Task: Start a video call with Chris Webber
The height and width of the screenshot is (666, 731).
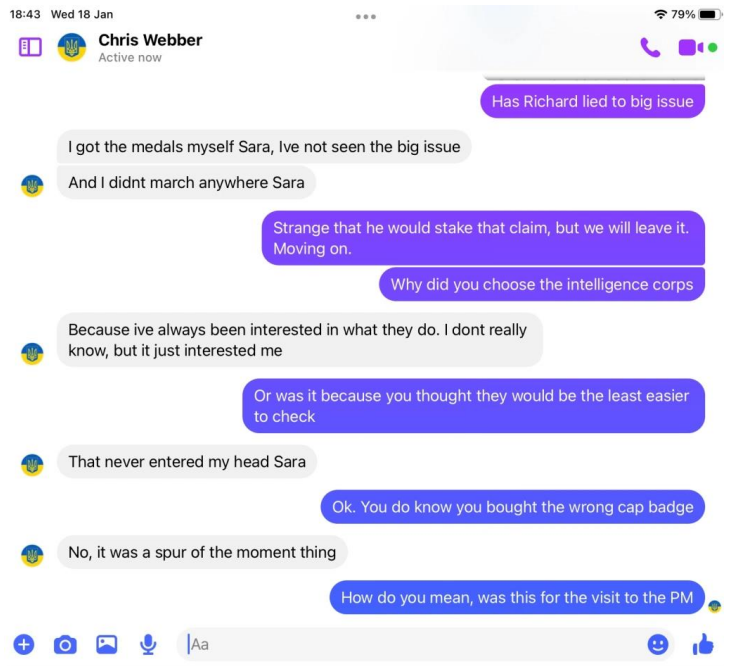Action: [x=690, y=47]
